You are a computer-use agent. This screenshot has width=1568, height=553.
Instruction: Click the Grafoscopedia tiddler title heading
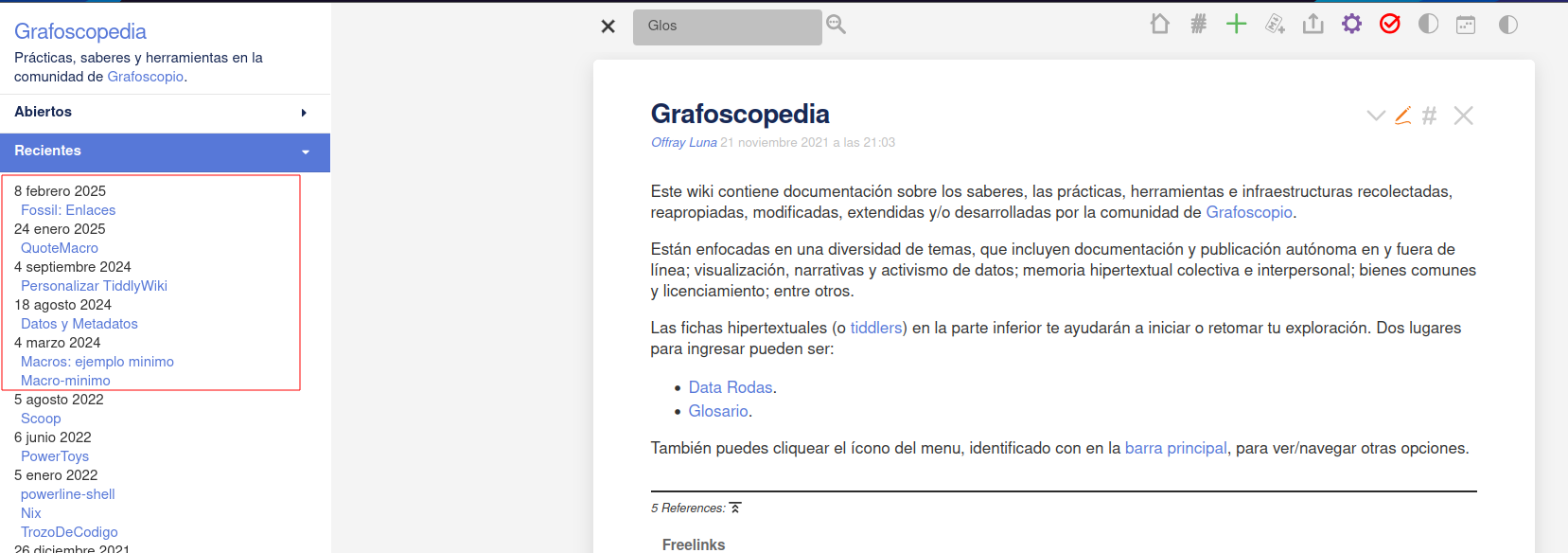point(740,115)
